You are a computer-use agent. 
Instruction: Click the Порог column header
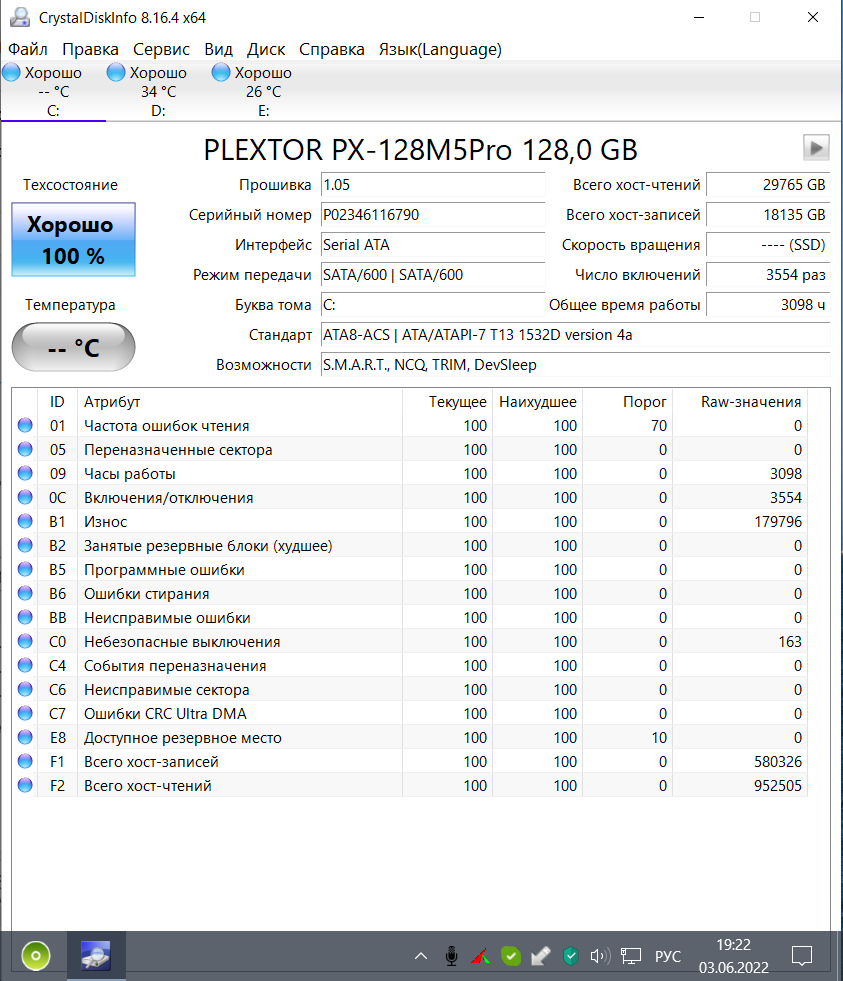coord(628,402)
